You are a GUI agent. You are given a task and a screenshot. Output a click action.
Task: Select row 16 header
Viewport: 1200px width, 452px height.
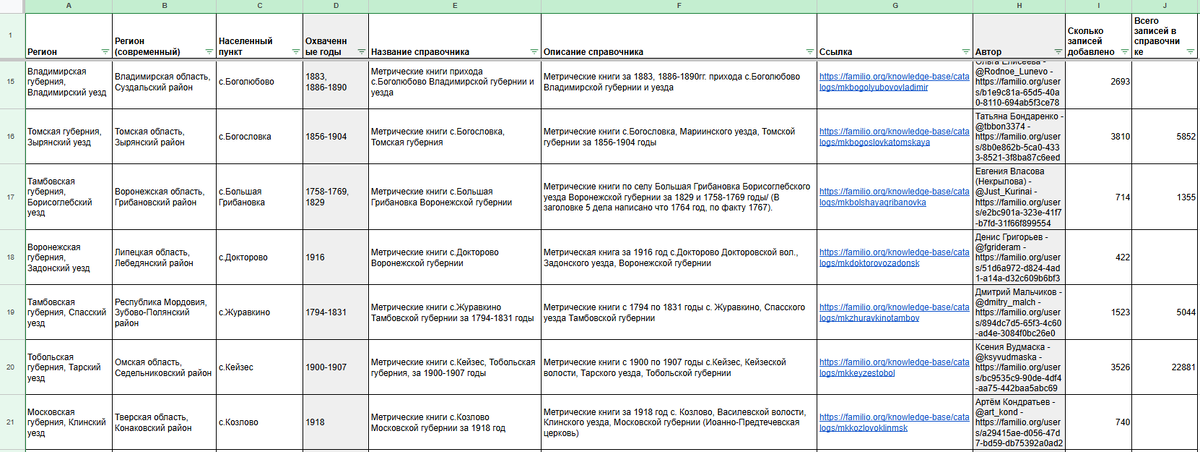pyautogui.click(x=12, y=137)
